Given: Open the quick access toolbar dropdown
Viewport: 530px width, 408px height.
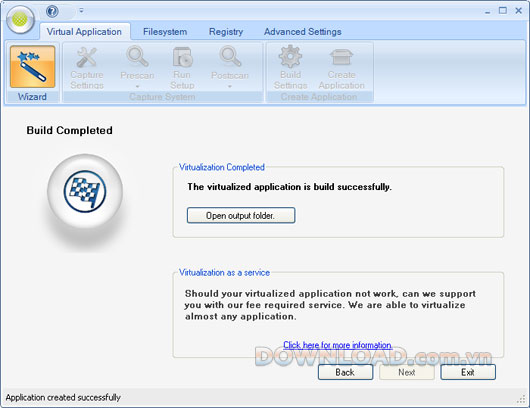Looking at the screenshot, I should click(81, 11).
